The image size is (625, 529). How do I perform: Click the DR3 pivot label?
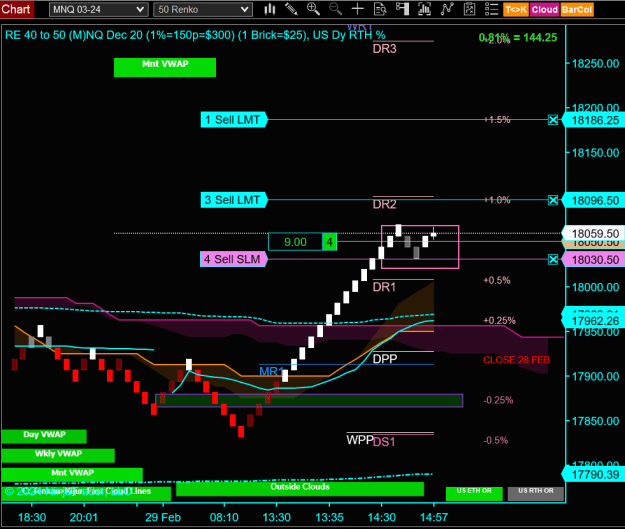[x=384, y=49]
